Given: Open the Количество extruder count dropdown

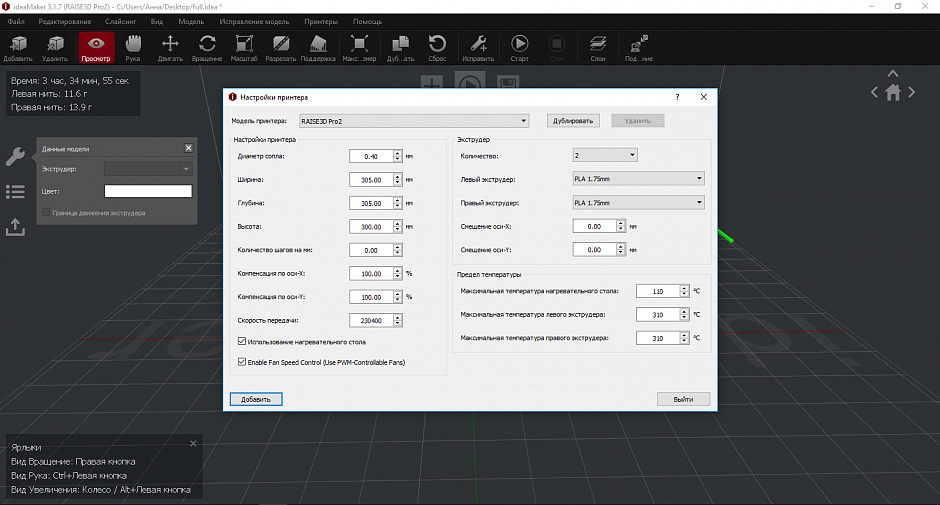Looking at the screenshot, I should (x=605, y=155).
